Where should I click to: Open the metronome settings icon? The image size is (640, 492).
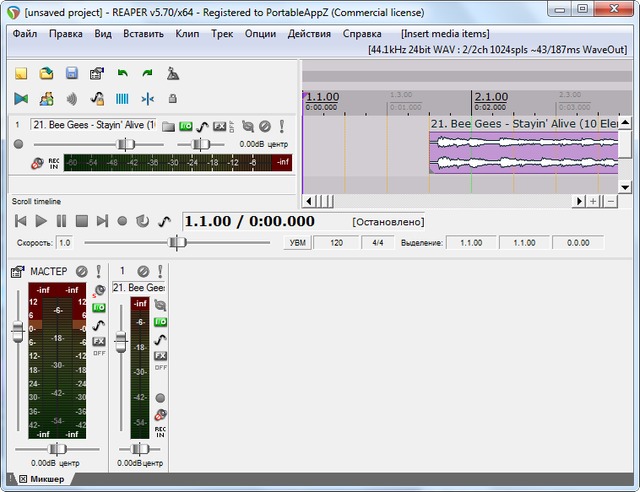pyautogui.click(x=173, y=74)
